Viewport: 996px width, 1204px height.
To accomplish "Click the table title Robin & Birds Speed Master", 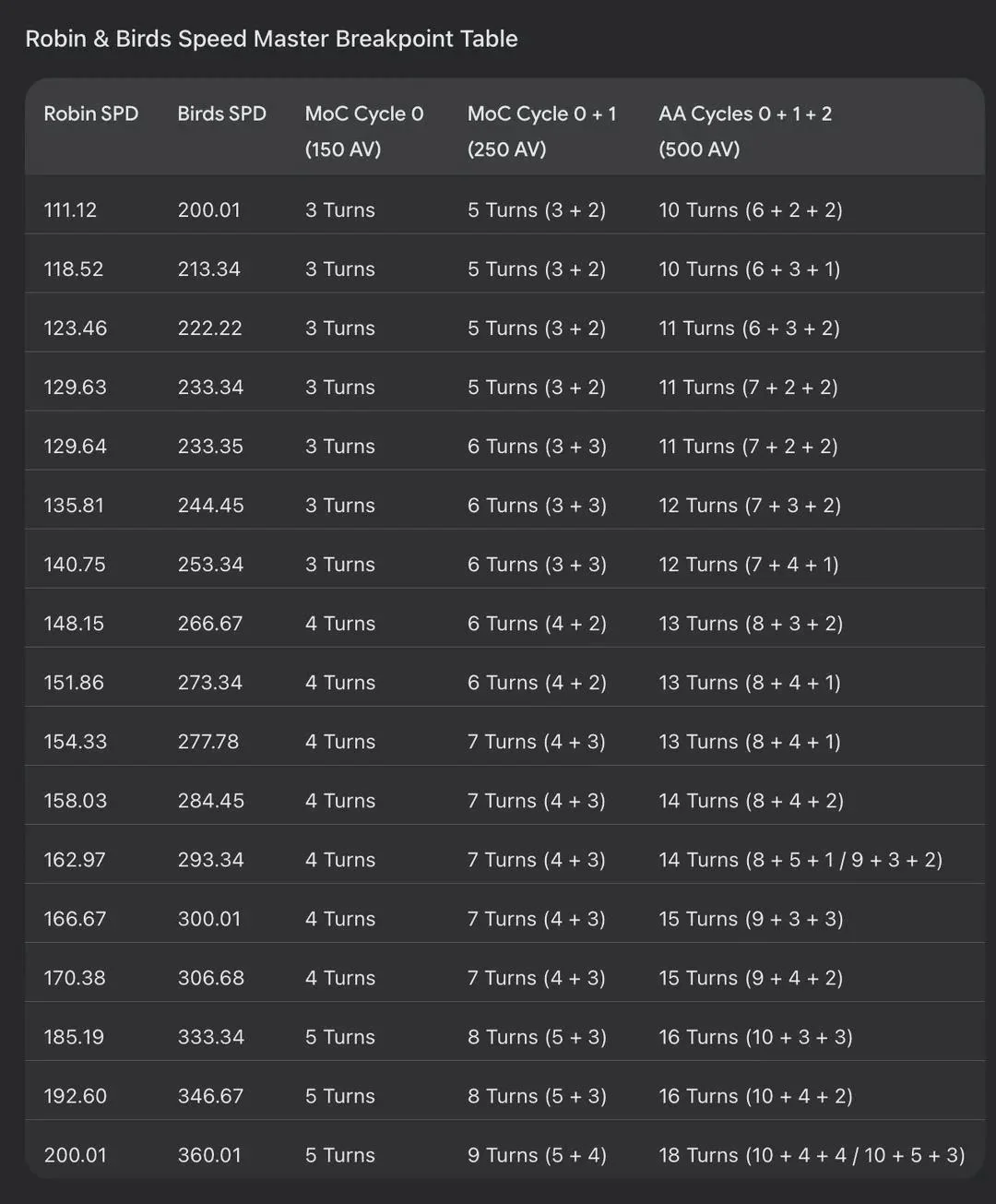I will (271, 39).
